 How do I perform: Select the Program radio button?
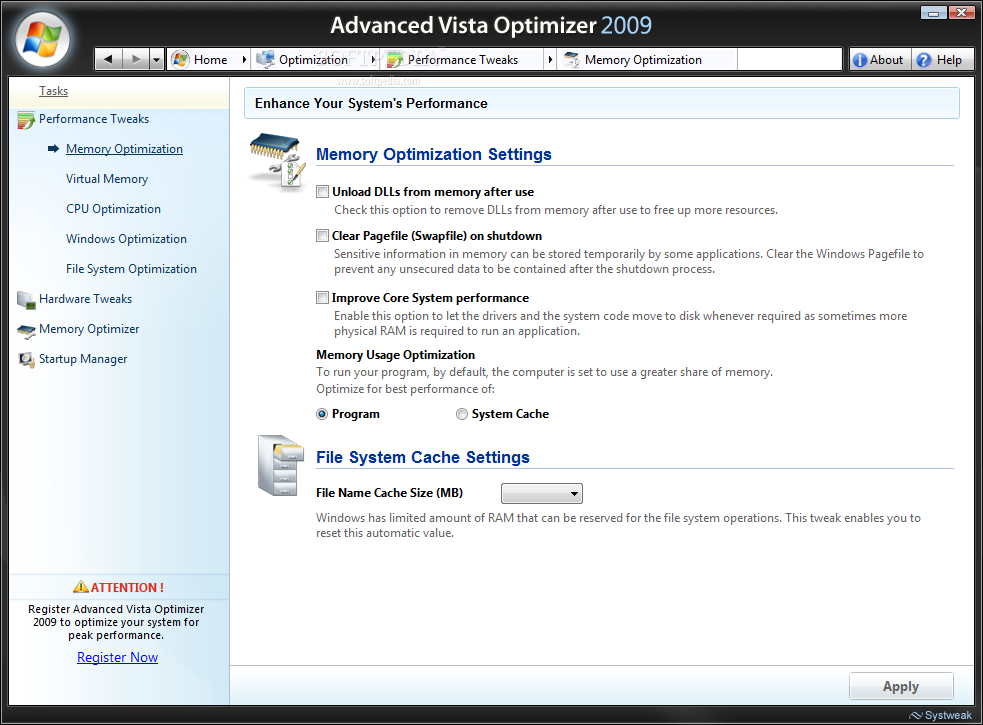click(322, 414)
